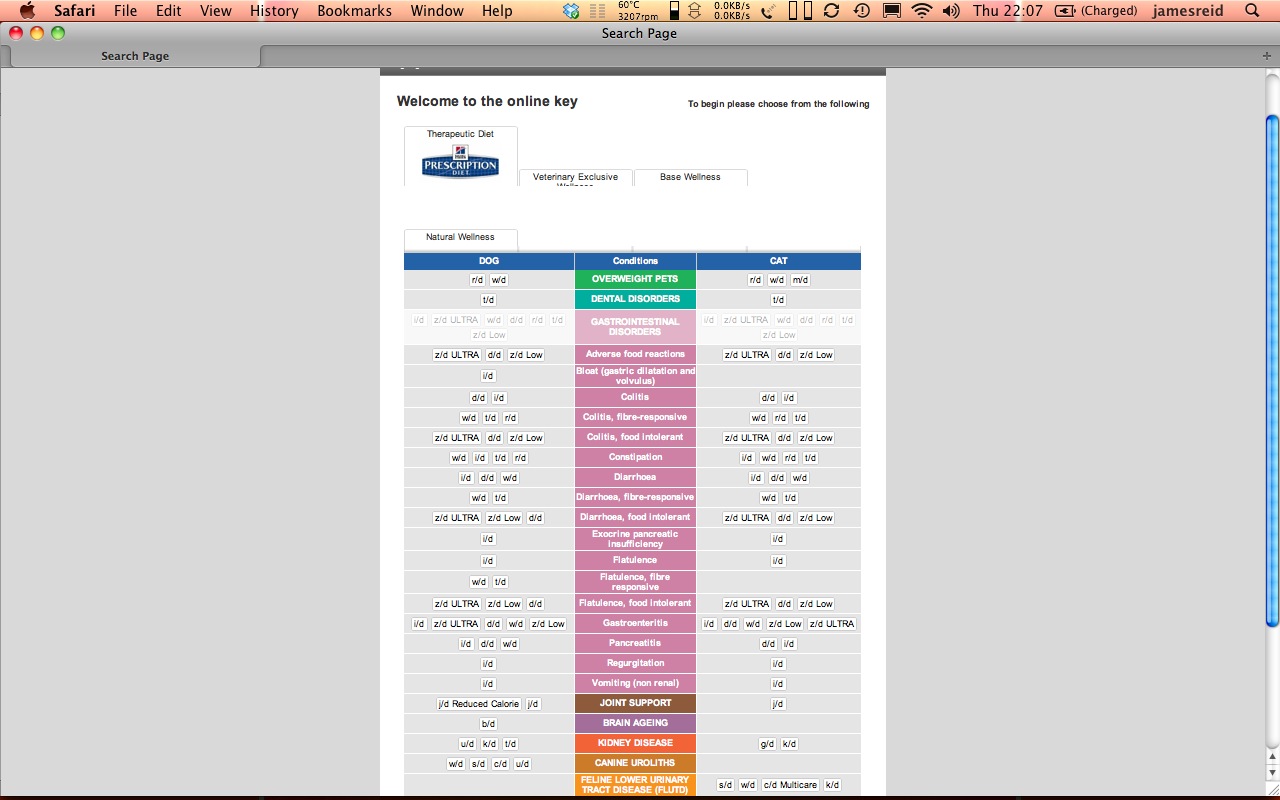The image size is (1280, 800).
Task: Click cat z/d ULTRA in Gastroenteritis row
Action: tap(832, 624)
